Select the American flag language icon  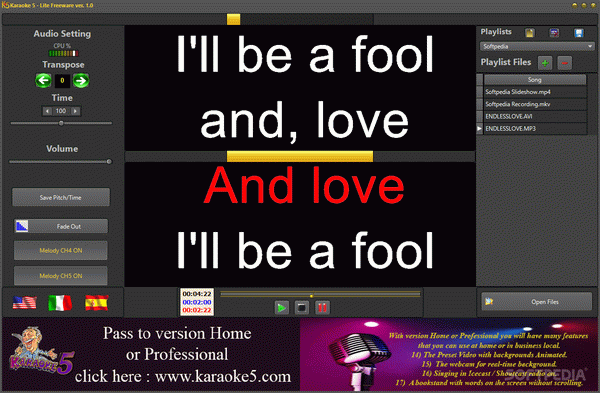click(x=24, y=303)
